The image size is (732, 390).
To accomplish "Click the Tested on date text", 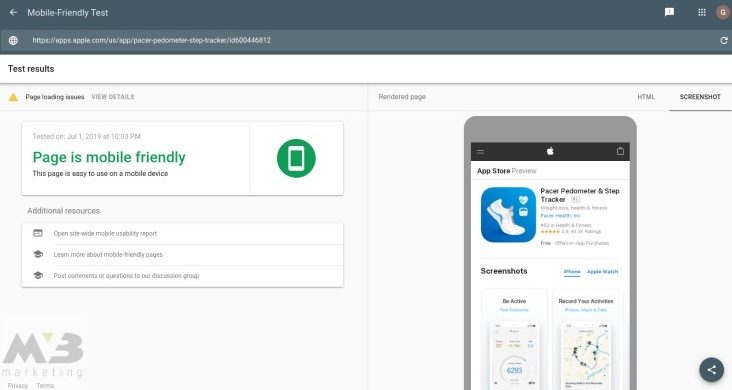I will (86, 136).
